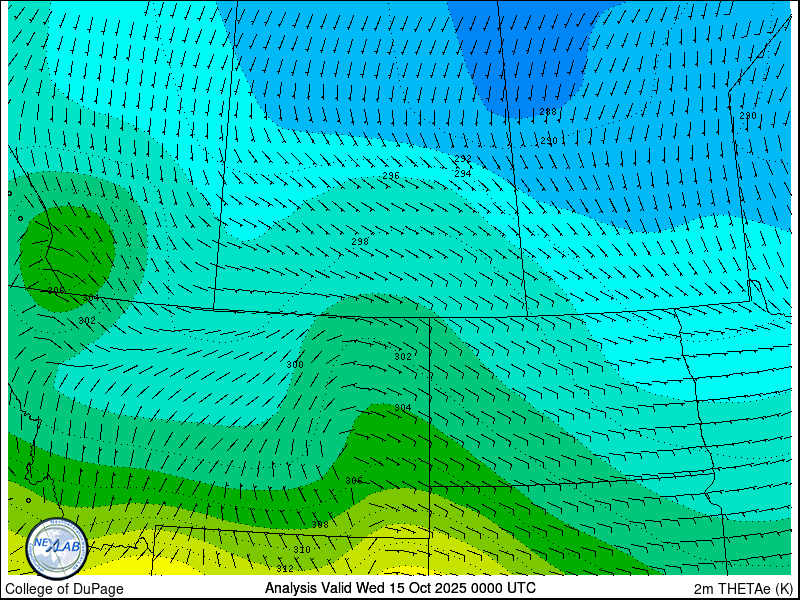Select "Analysis Valid Wed 15 Oct 2025 0000 UTC" text
The height and width of the screenshot is (600, 800).
coord(400,588)
